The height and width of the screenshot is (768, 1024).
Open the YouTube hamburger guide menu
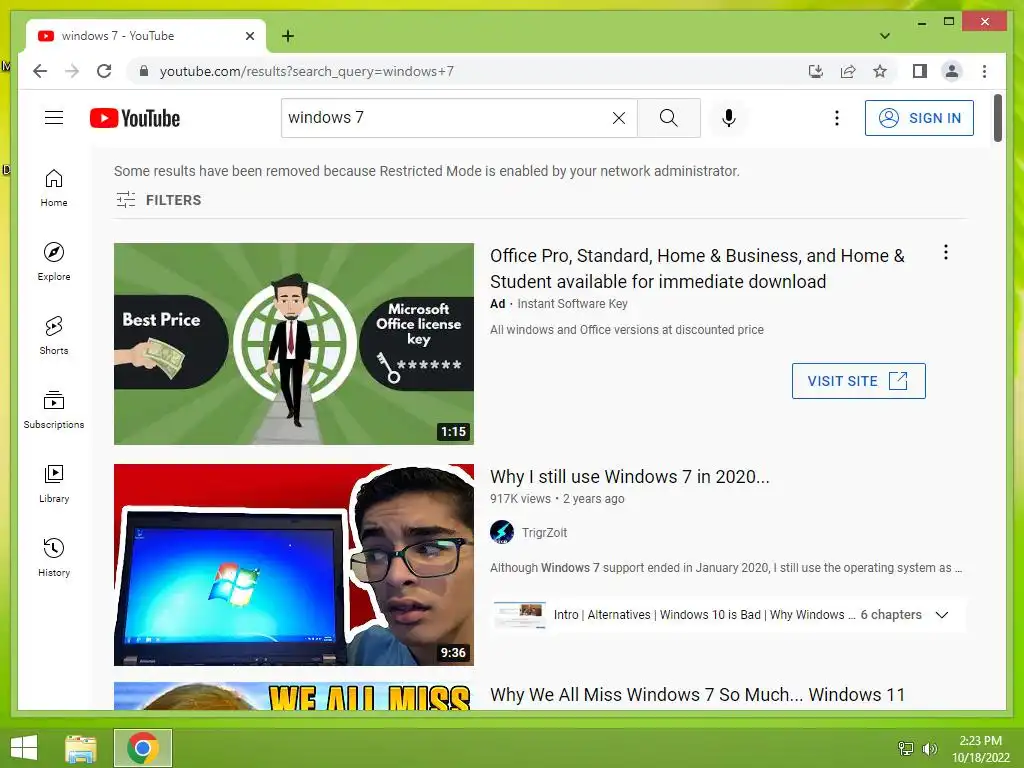pyautogui.click(x=54, y=118)
